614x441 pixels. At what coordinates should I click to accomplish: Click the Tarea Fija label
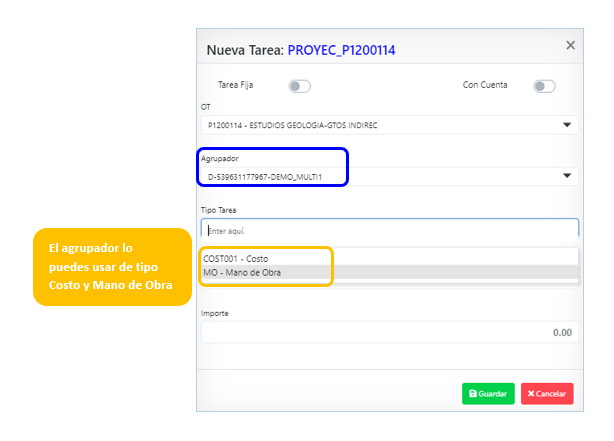[235, 85]
